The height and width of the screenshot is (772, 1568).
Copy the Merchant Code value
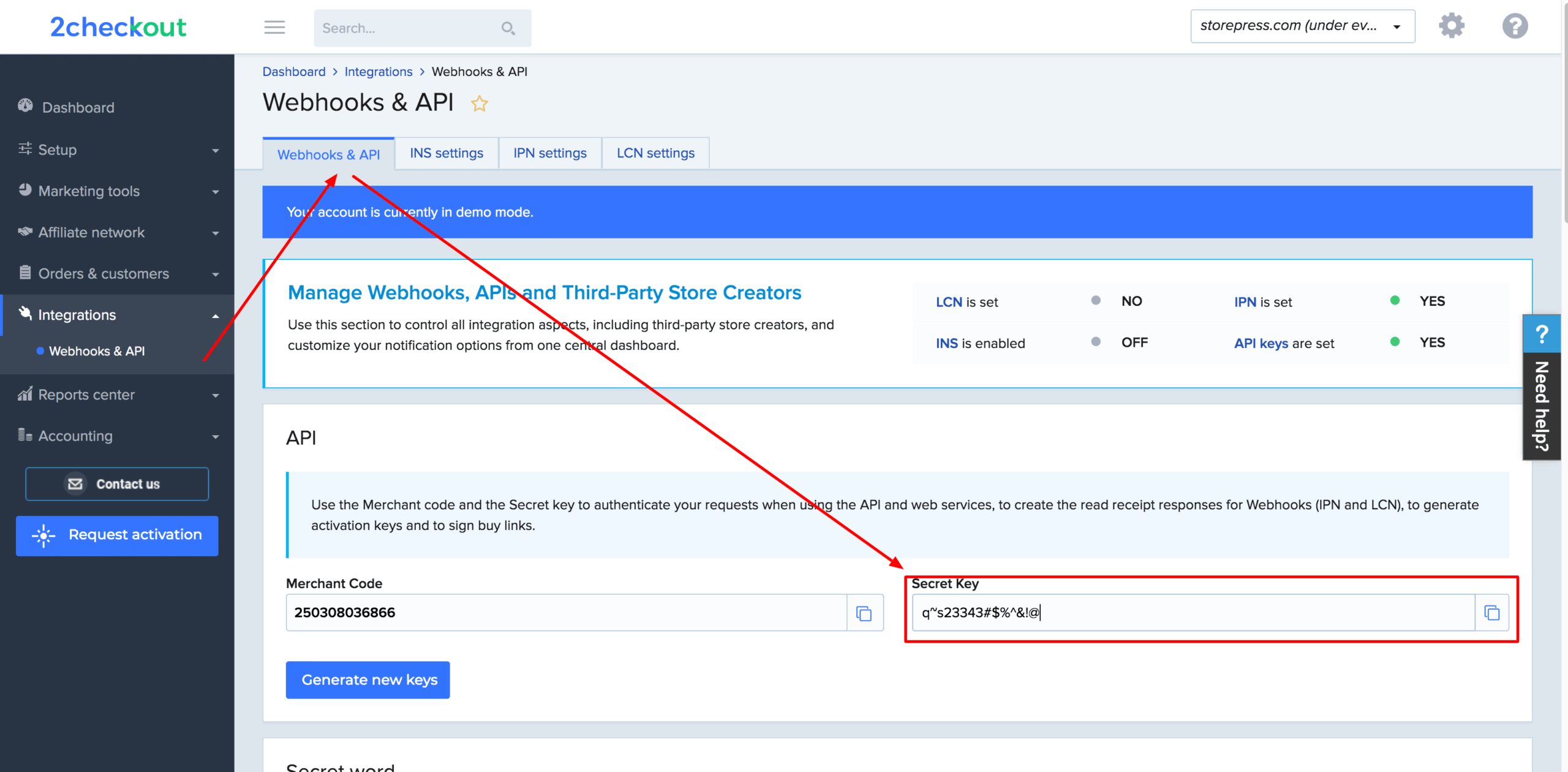click(864, 612)
